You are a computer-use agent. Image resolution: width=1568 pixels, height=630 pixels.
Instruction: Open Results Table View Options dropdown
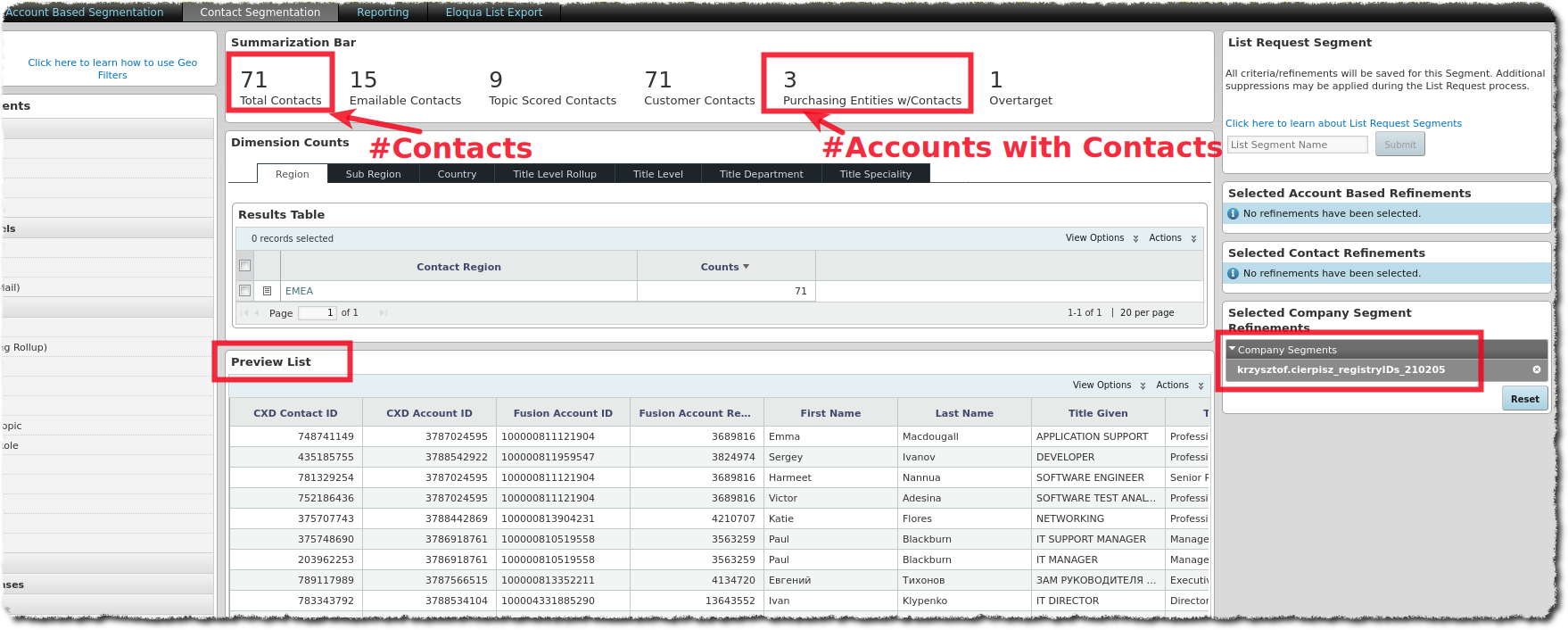pyautogui.click(x=1102, y=238)
